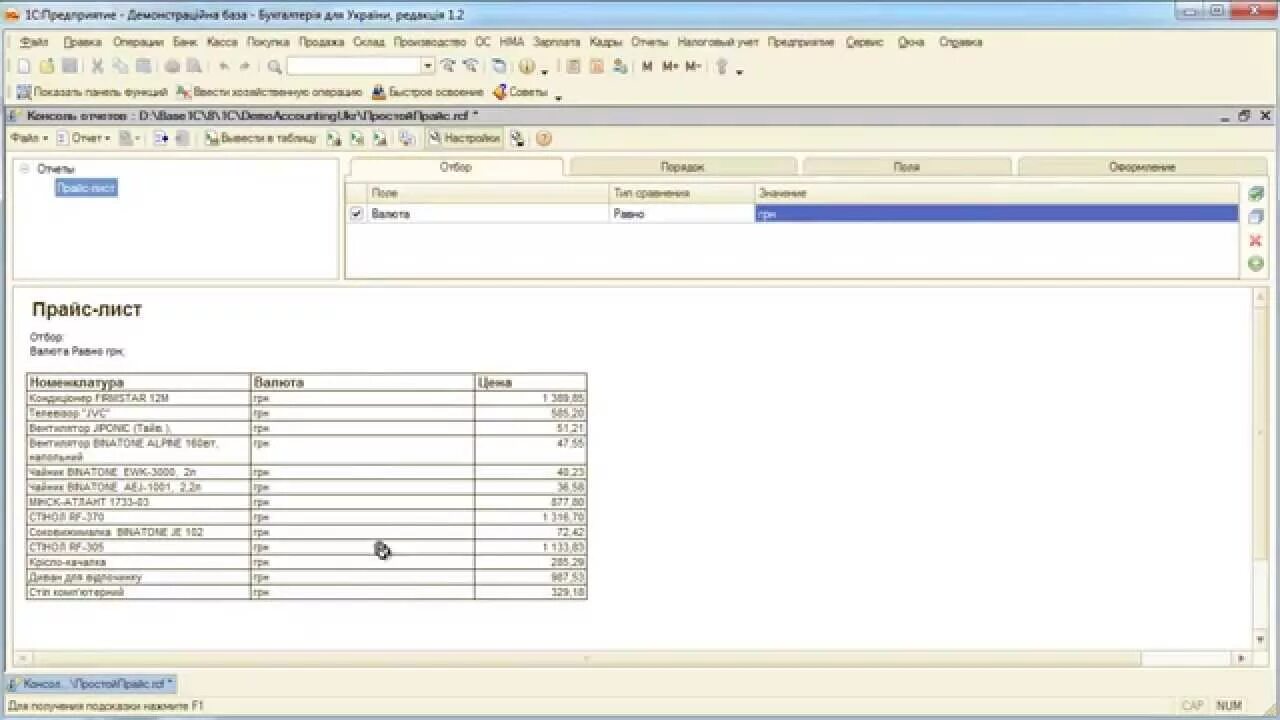Click Быстрое освоение button
The image size is (1280, 720).
(428, 92)
